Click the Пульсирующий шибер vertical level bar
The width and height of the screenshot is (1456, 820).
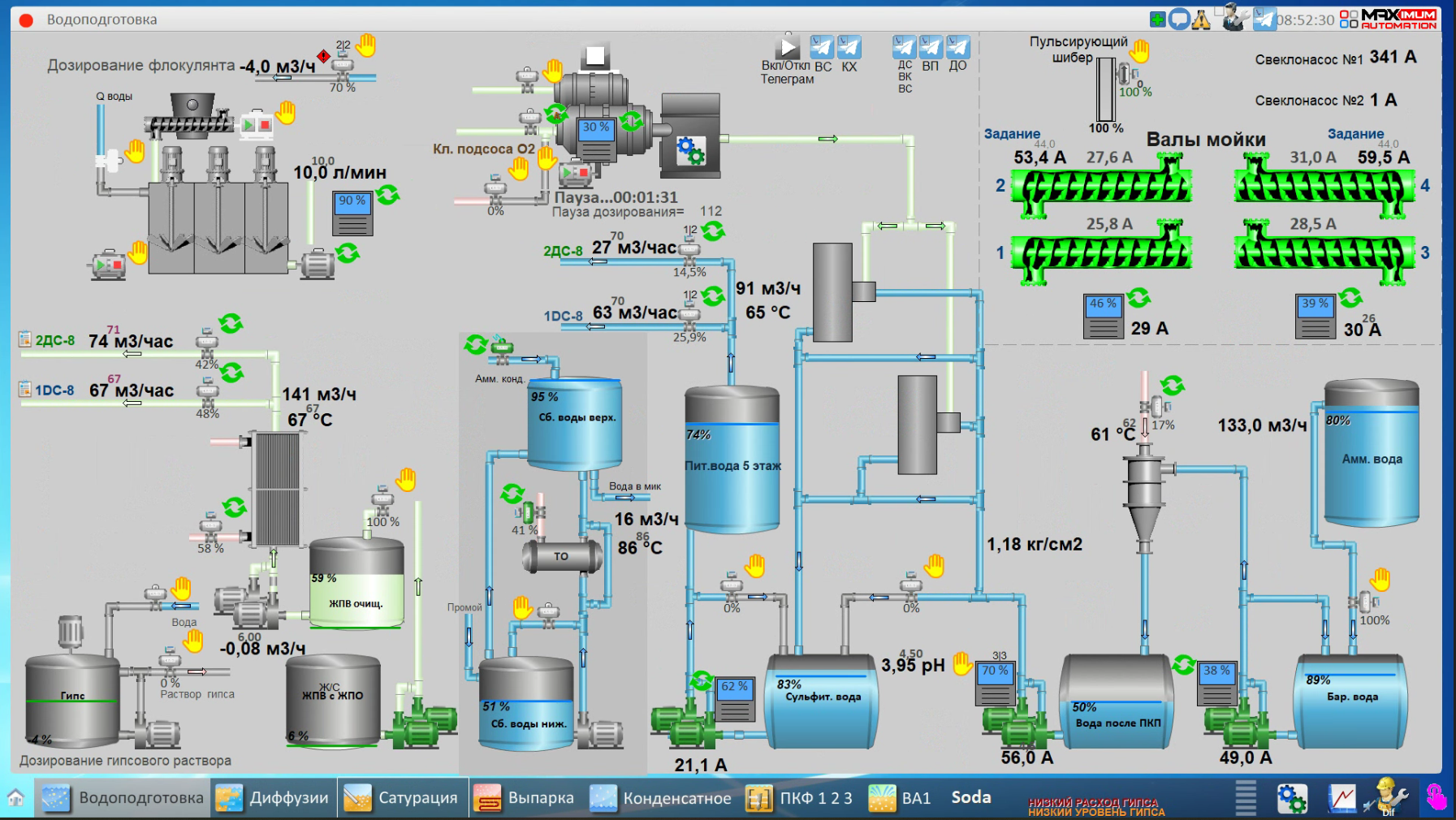[1105, 89]
